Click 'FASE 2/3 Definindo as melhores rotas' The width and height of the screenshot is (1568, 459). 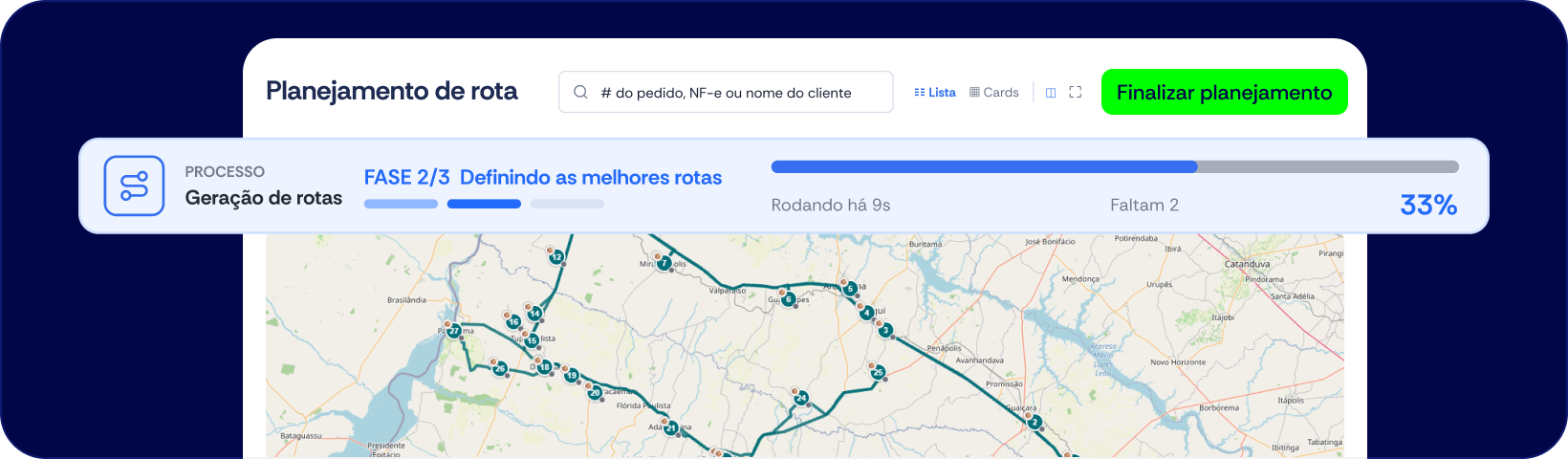point(543,177)
